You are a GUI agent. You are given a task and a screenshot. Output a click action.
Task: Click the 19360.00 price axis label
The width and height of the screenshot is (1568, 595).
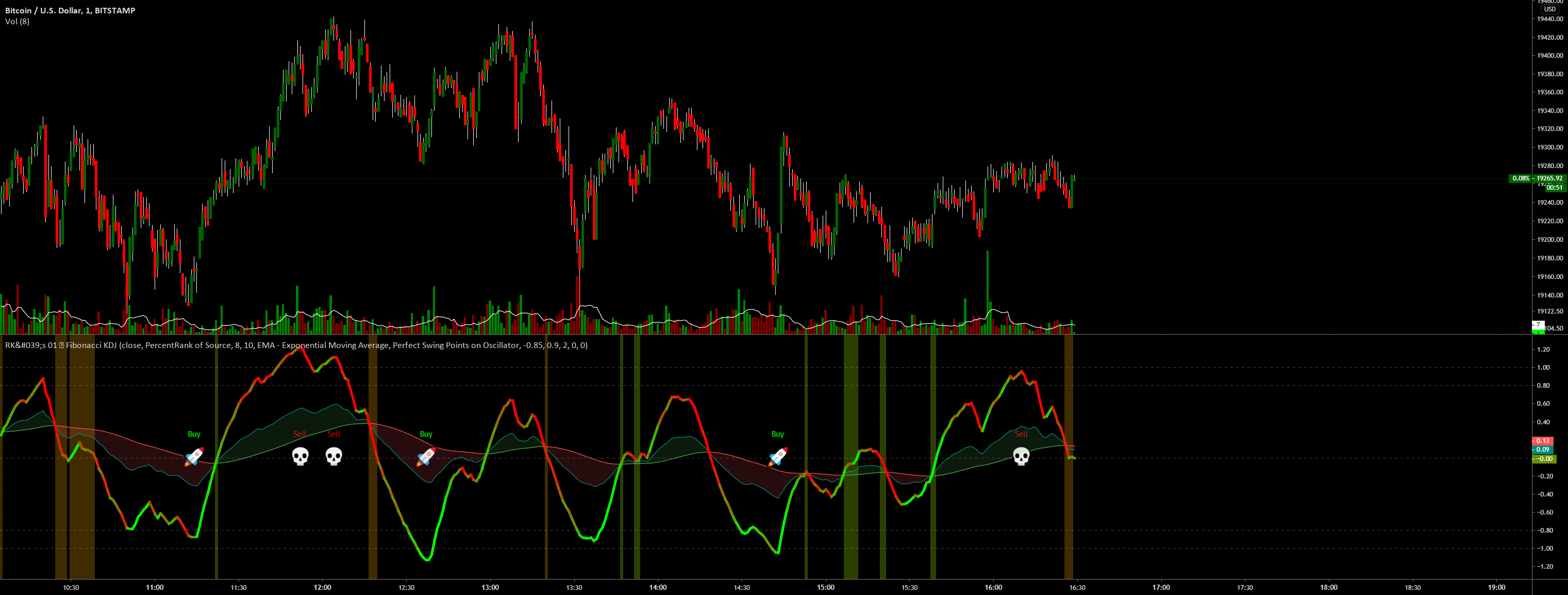click(x=1550, y=93)
